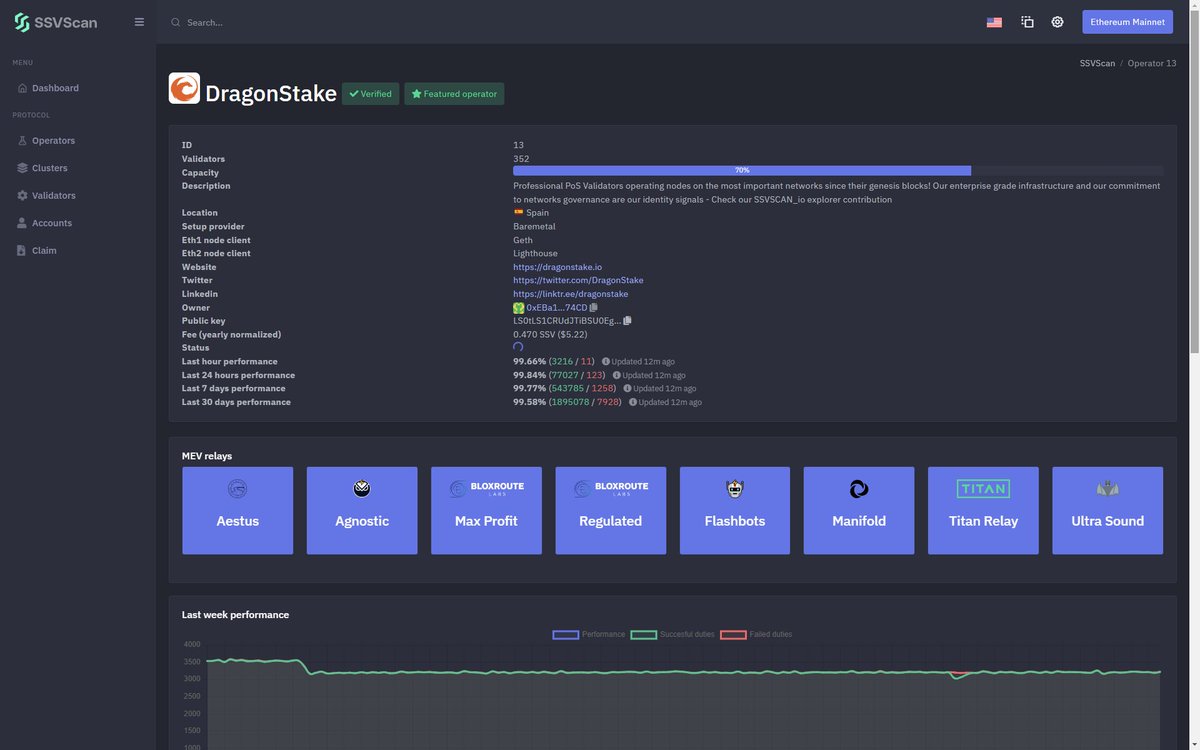Select the Manifold relay card
The image size is (1200, 750).
(x=859, y=511)
